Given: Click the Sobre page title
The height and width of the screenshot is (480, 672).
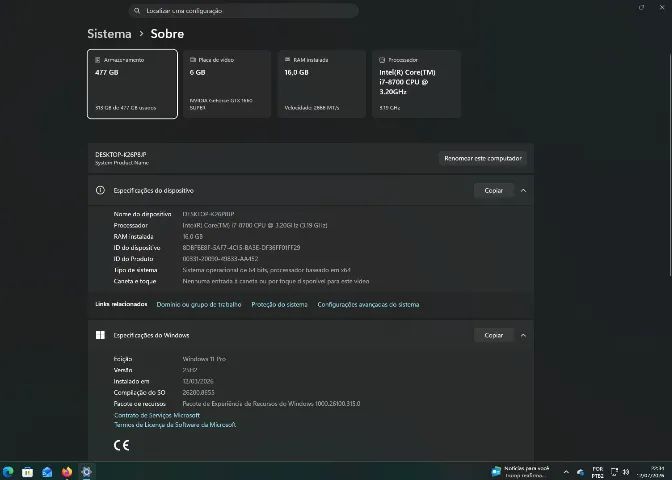Looking at the screenshot, I should click(x=167, y=34).
